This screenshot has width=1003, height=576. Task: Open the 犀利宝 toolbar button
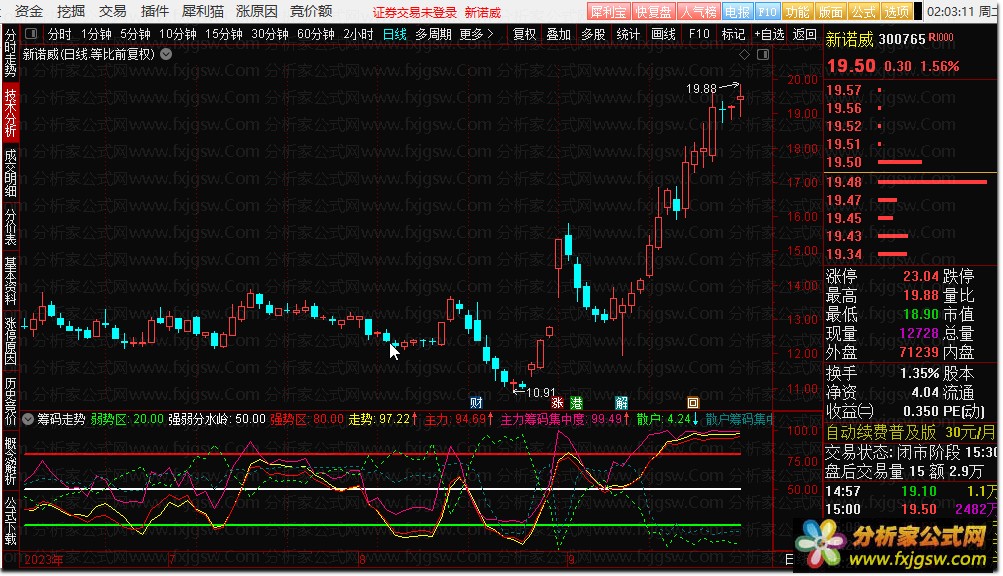pyautogui.click(x=608, y=12)
